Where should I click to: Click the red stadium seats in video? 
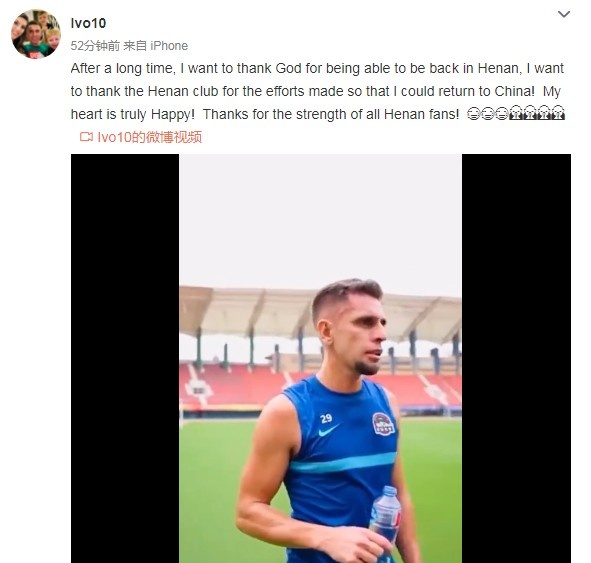click(234, 386)
